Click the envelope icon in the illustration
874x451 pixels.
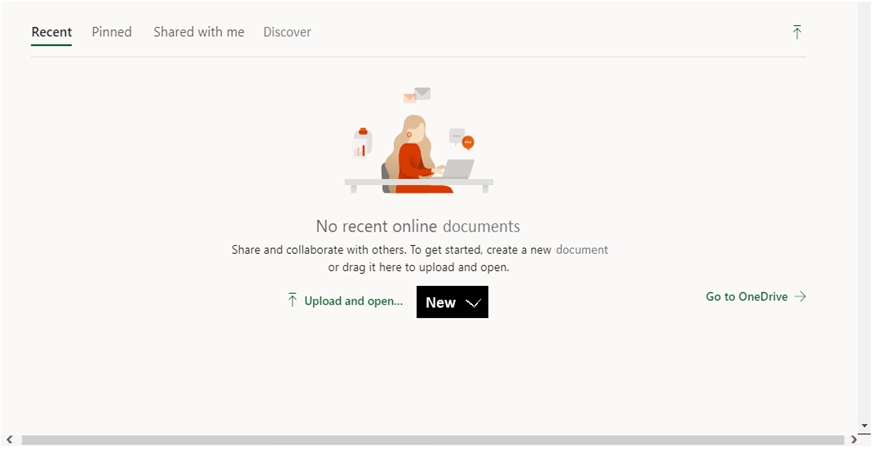[x=422, y=93]
